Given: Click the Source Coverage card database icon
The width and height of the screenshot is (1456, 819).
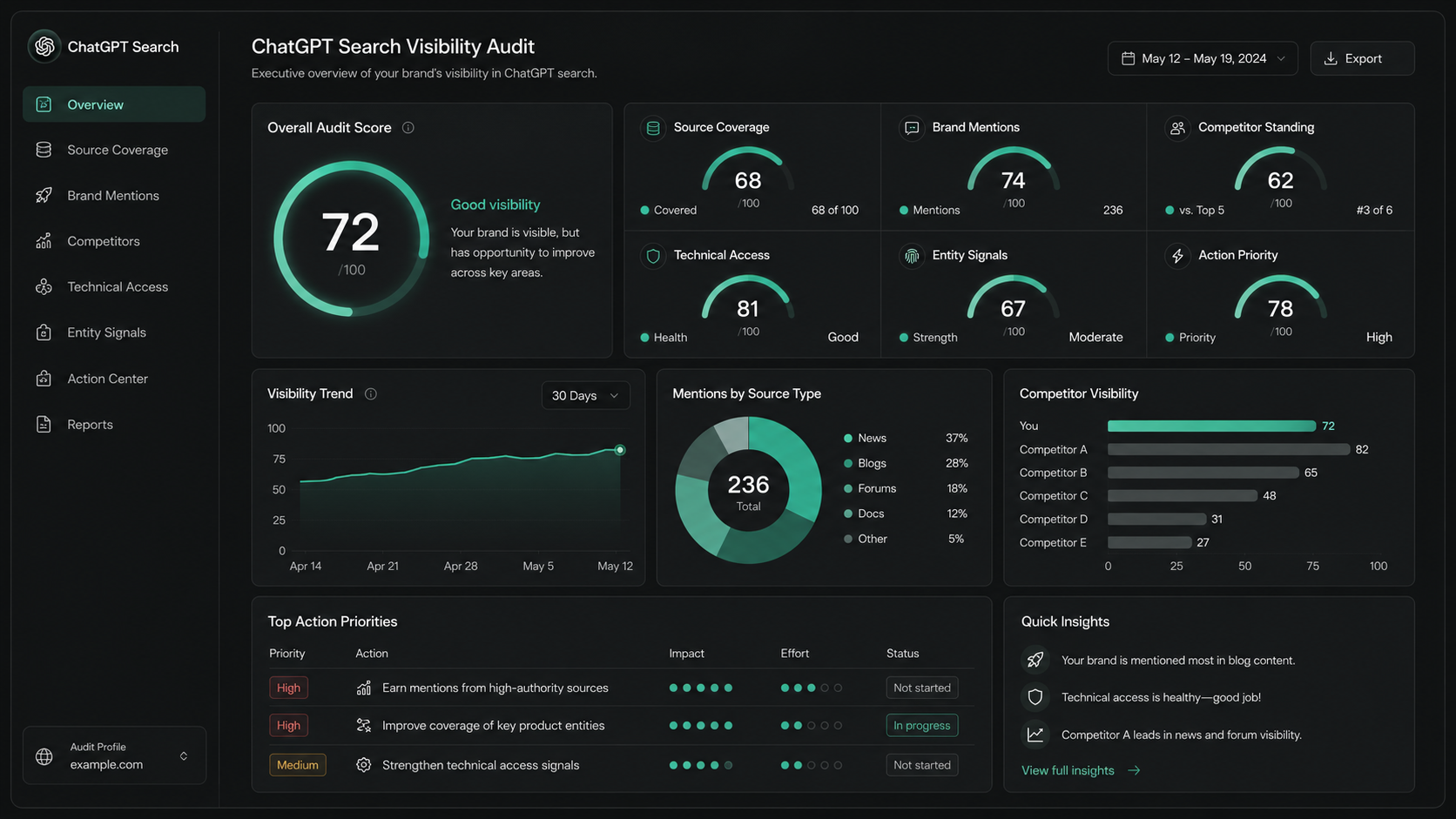Looking at the screenshot, I should coord(653,128).
